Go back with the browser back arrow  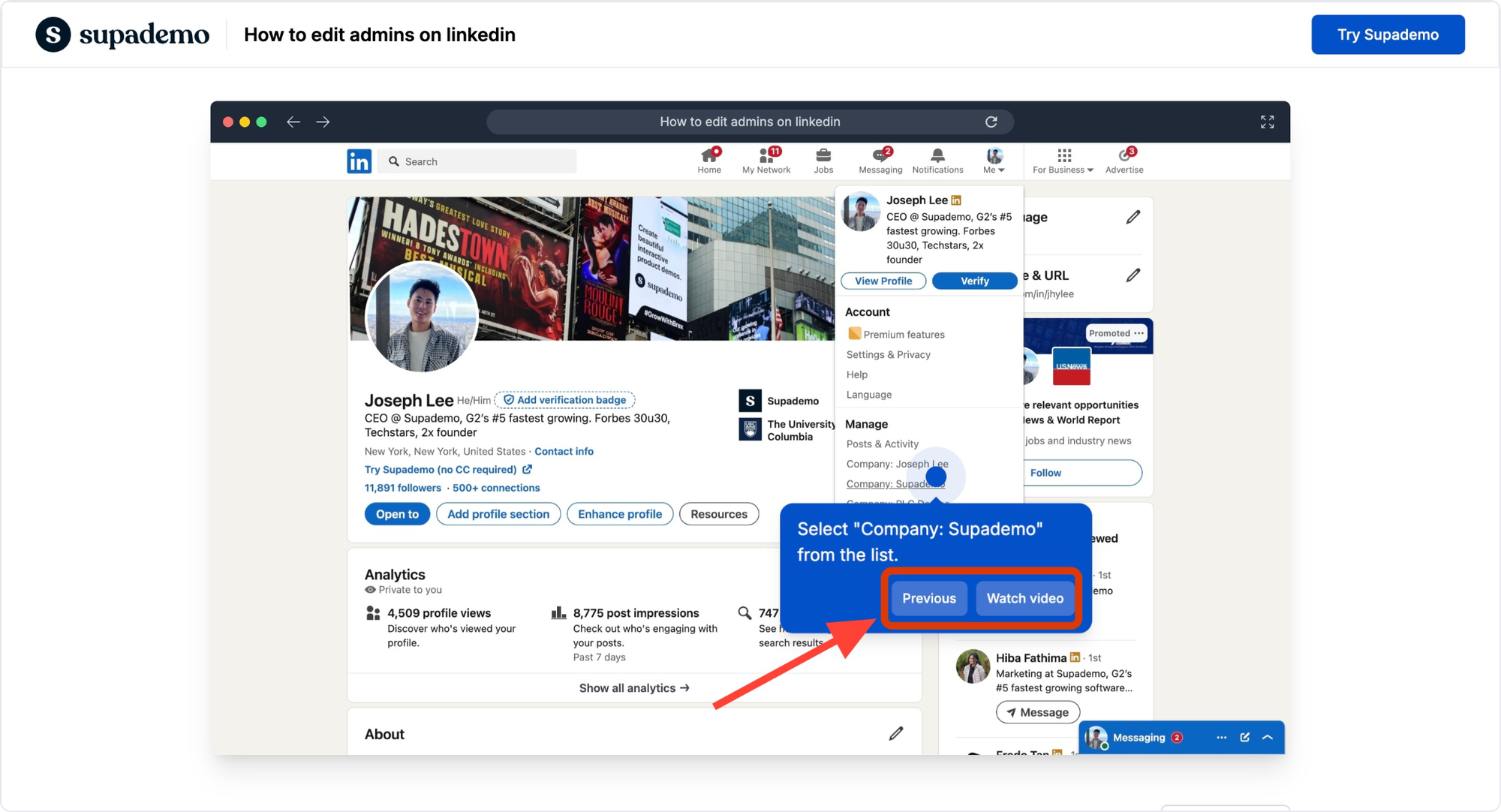coord(293,122)
